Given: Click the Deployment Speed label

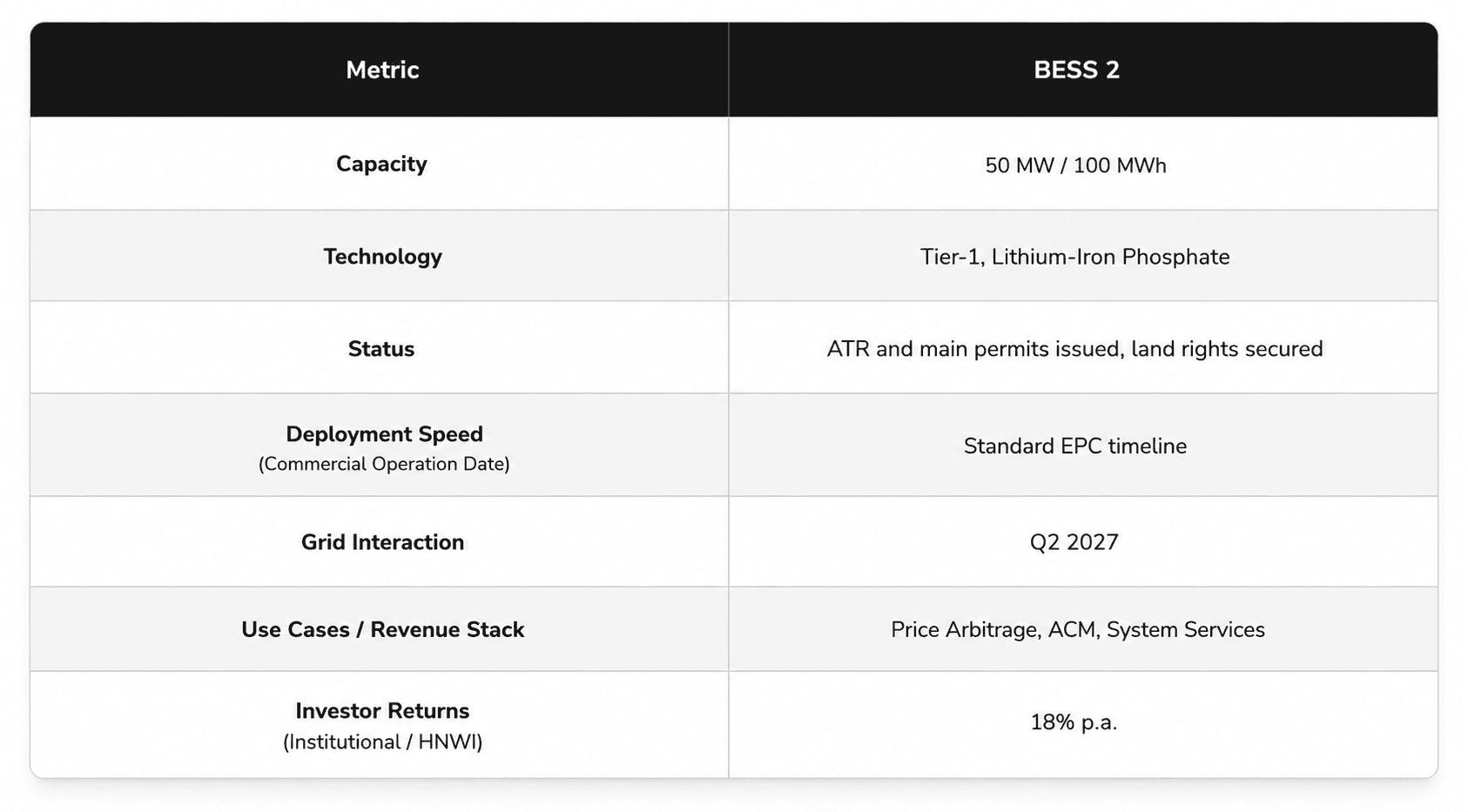Looking at the screenshot, I should pos(384,433).
